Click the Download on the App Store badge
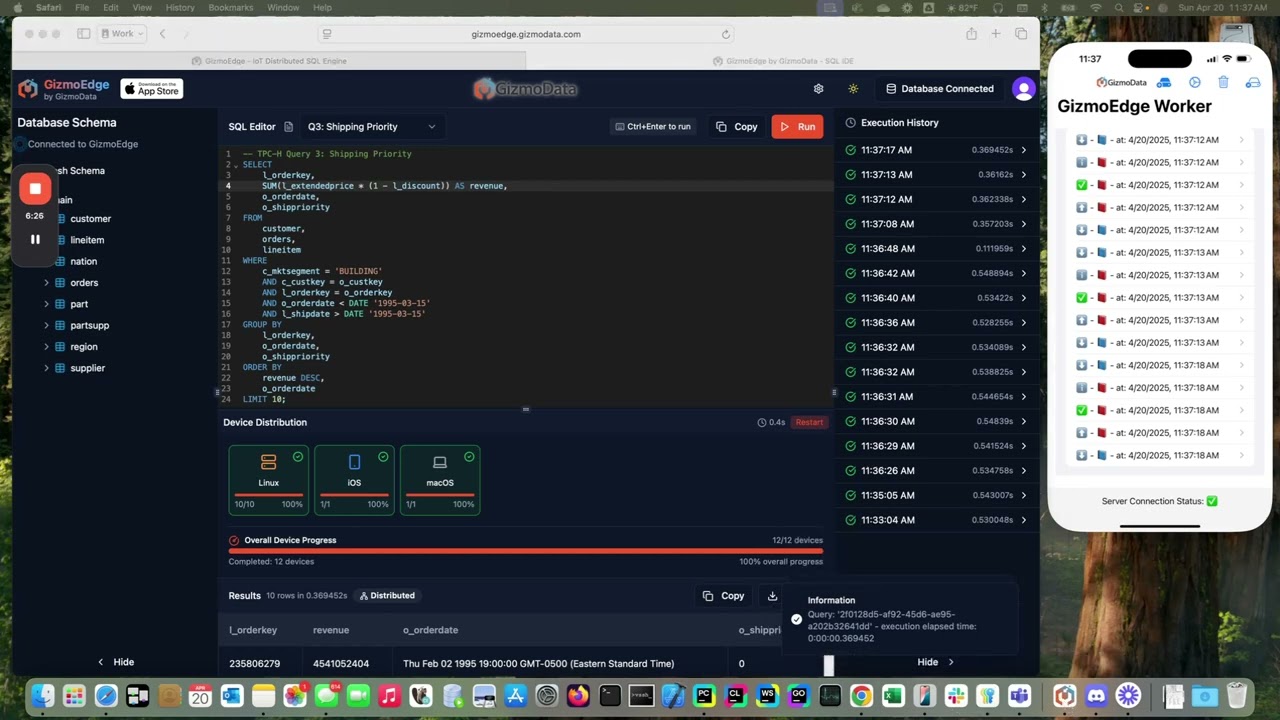 (x=152, y=89)
